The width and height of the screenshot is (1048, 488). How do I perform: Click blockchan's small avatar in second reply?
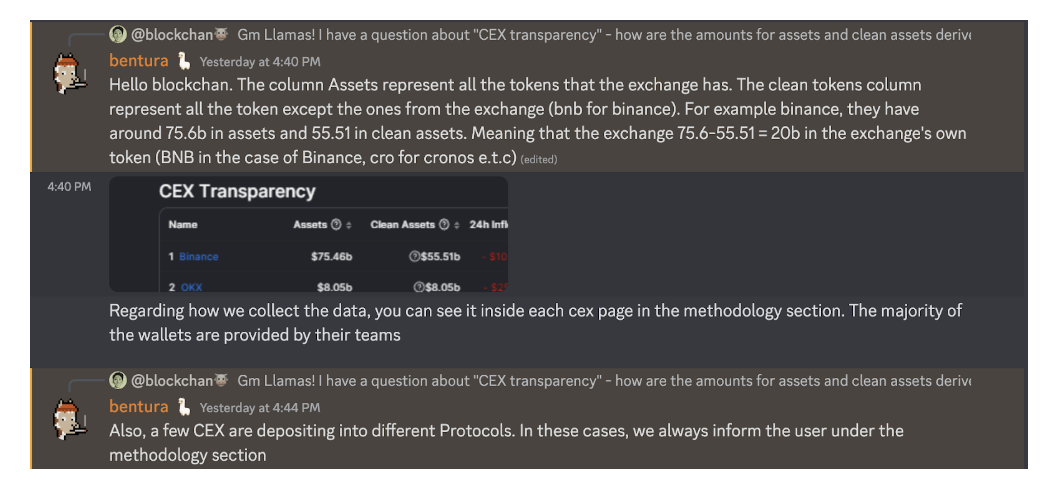point(118,380)
